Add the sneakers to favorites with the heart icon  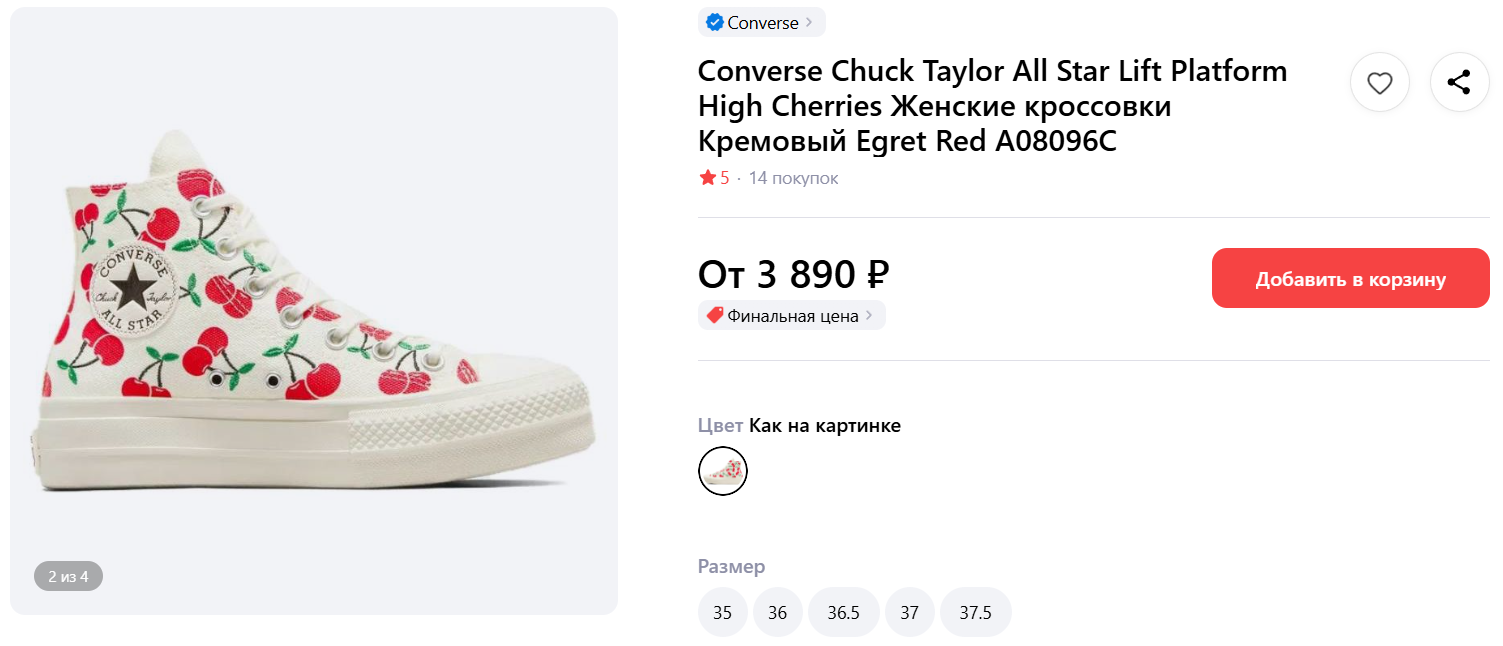tap(1379, 83)
